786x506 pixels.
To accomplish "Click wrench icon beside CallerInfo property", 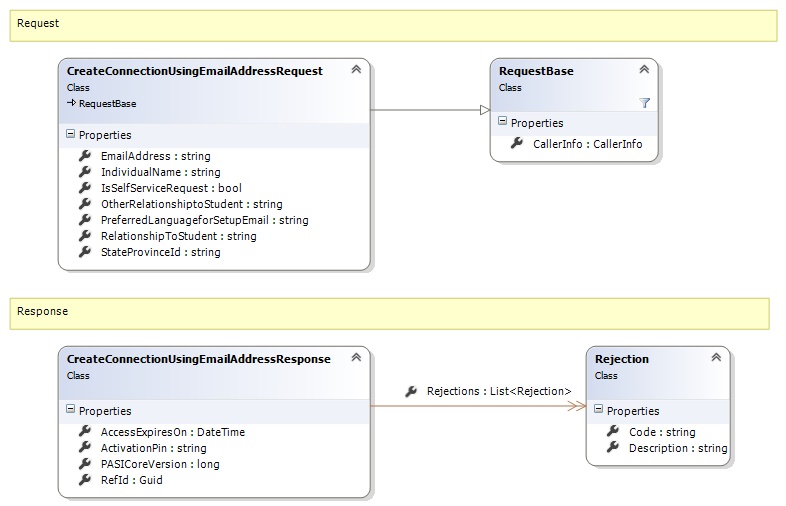I will (x=517, y=144).
